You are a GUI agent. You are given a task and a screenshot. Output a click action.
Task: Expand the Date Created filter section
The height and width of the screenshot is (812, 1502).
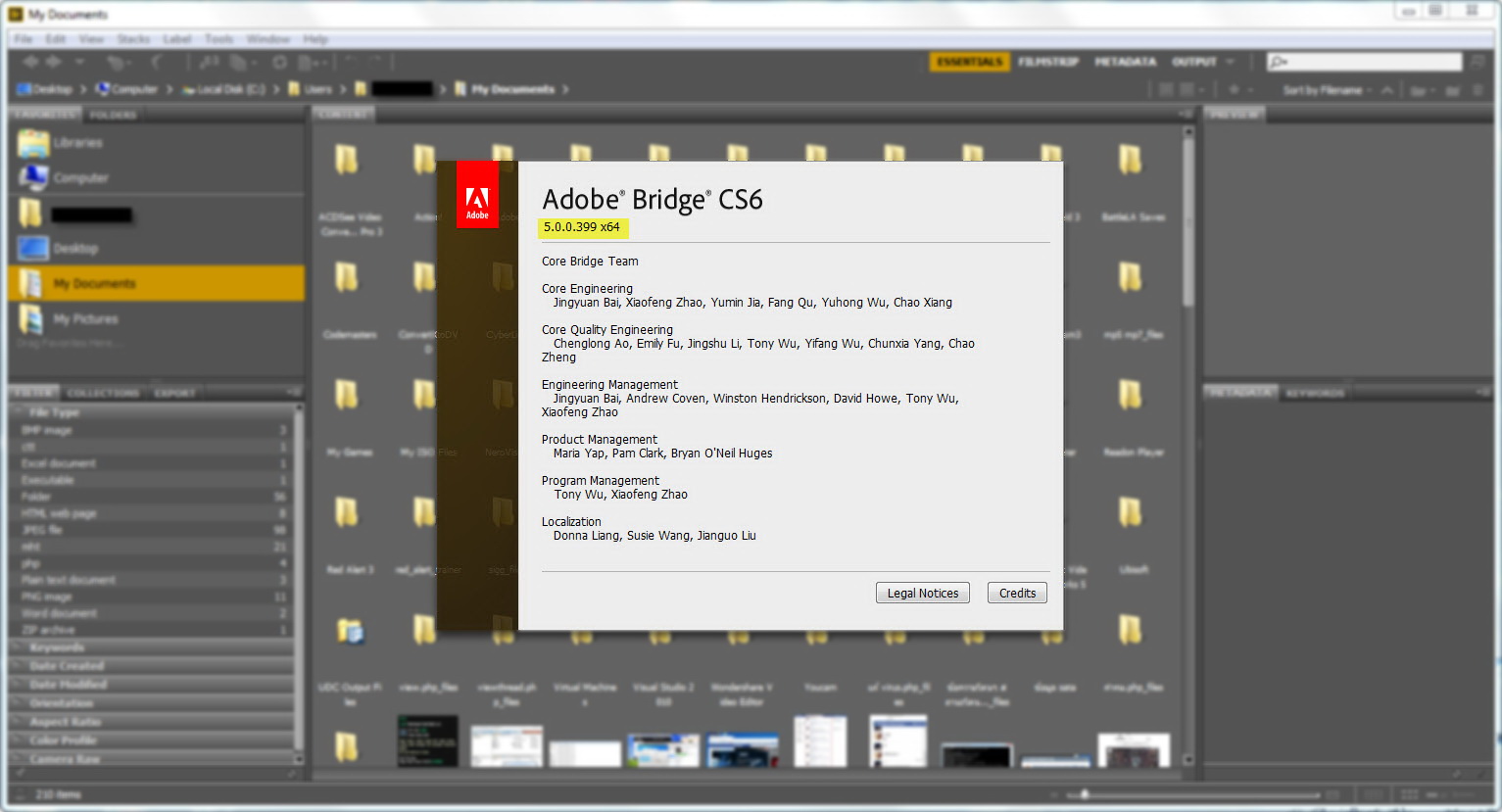coord(152,666)
